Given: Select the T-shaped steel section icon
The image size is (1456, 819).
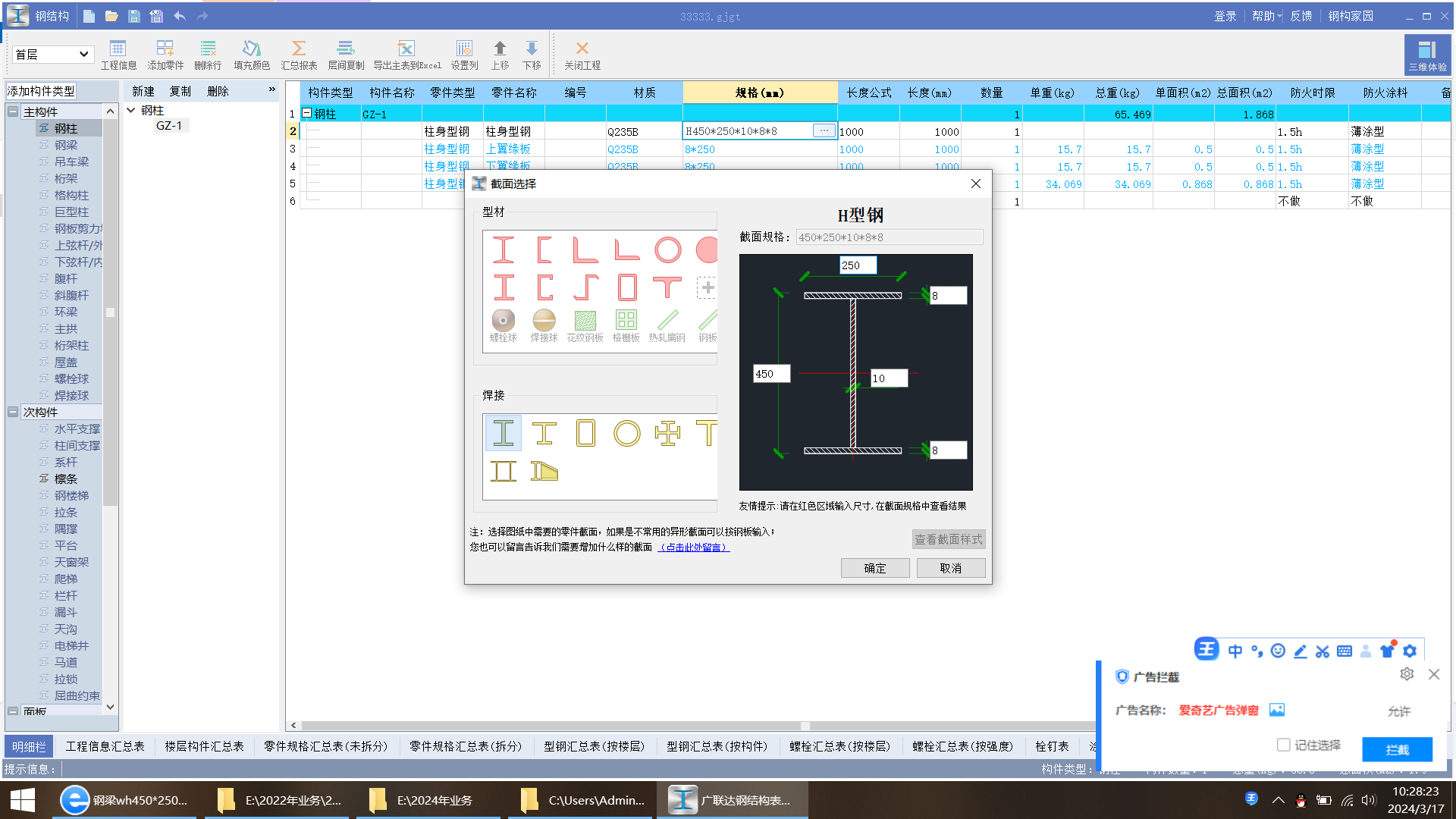Looking at the screenshot, I should [667, 287].
